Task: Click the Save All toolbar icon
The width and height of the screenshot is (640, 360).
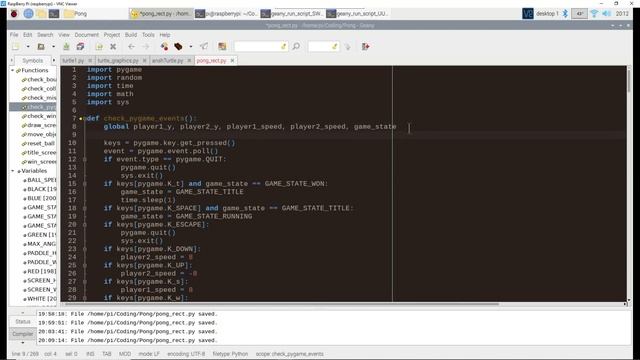Action: pyautogui.click(x=80, y=47)
